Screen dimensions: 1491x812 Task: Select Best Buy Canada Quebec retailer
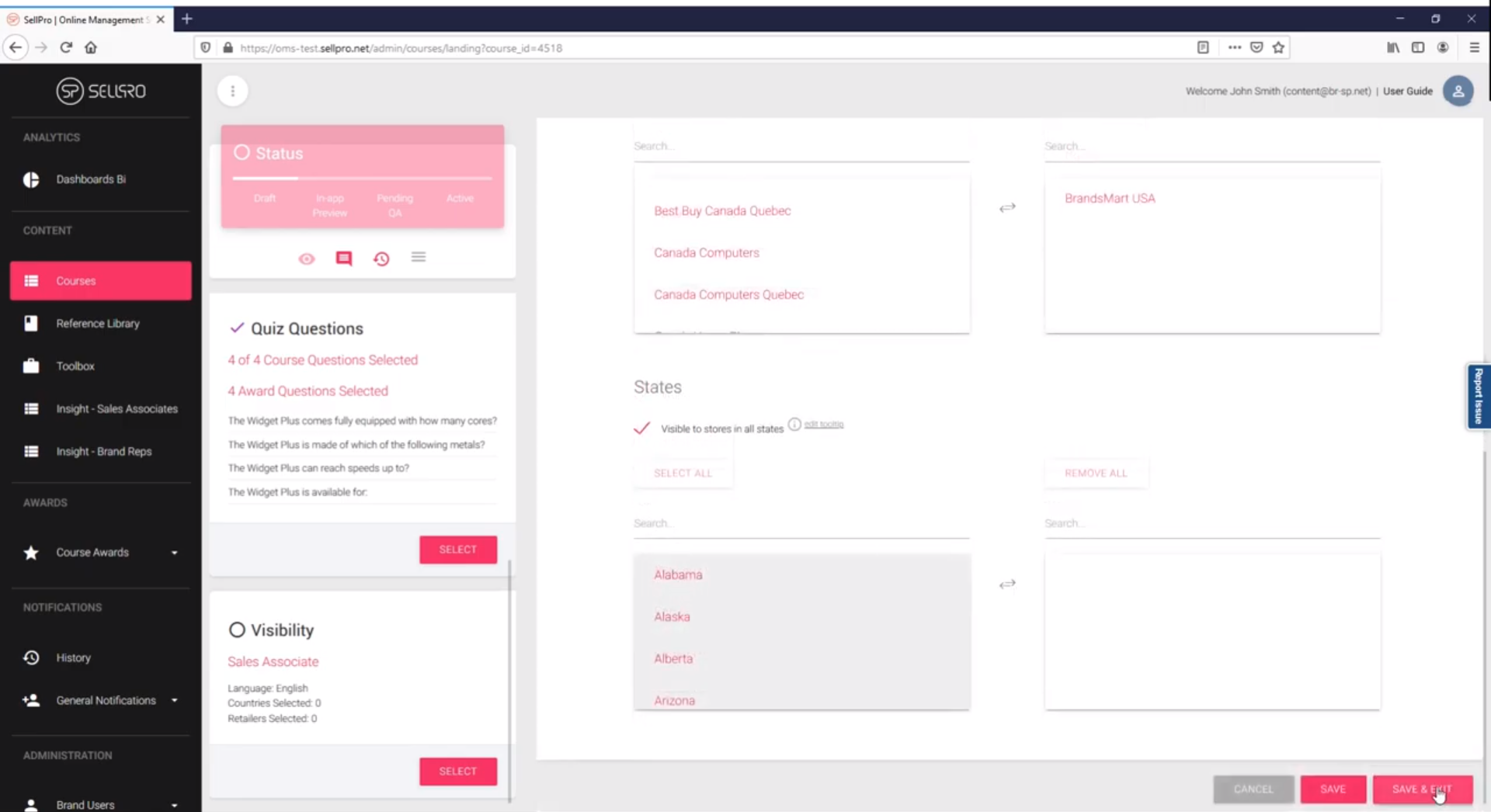pos(722,210)
